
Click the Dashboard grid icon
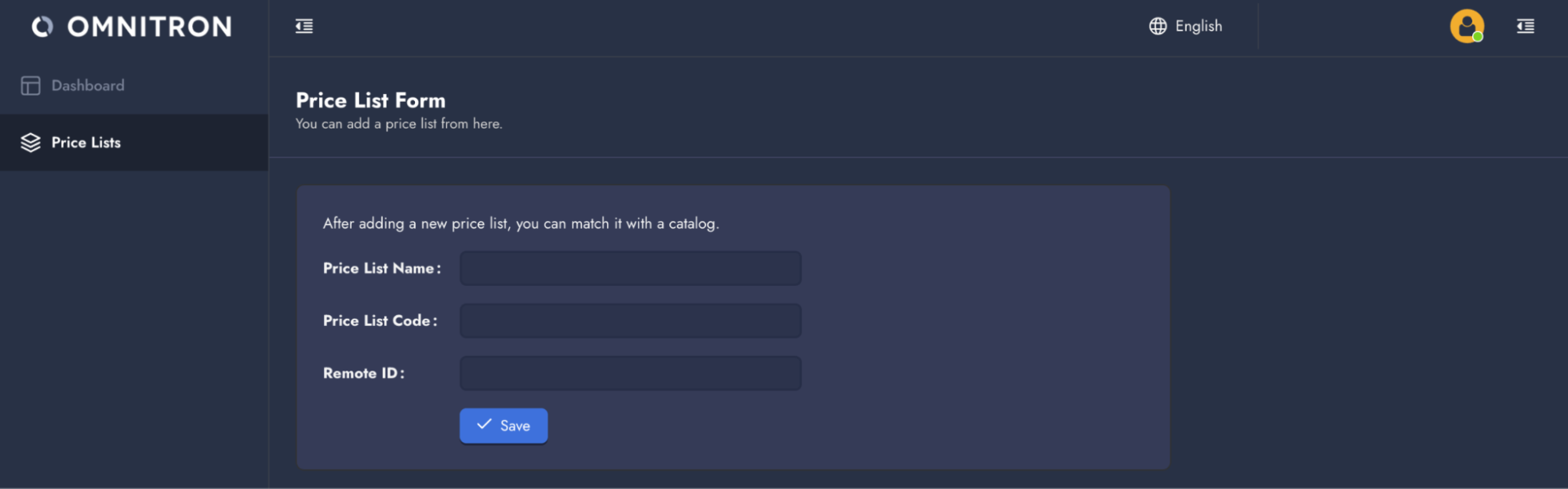pyautogui.click(x=31, y=85)
